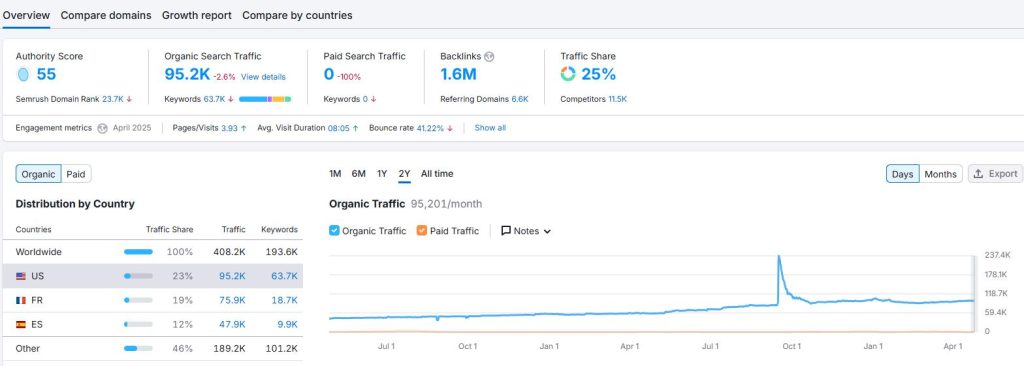
Task: Toggle Paid Traffic checkbox
Action: tap(422, 231)
